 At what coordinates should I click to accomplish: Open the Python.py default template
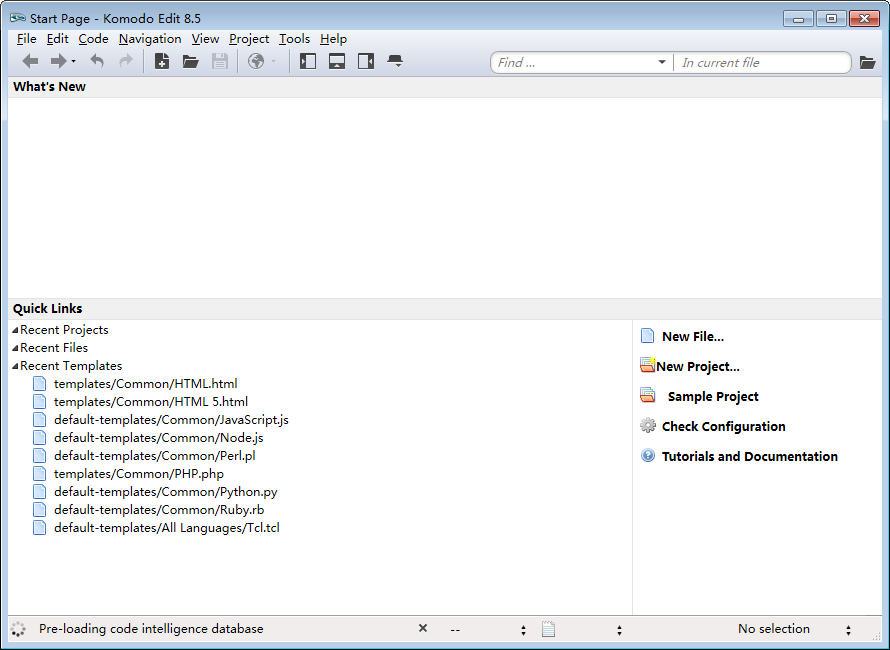pos(165,492)
